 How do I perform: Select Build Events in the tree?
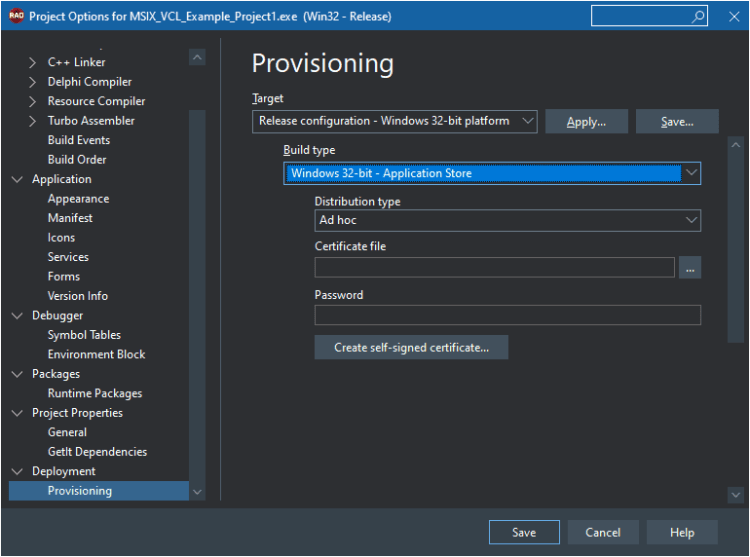click(x=79, y=140)
